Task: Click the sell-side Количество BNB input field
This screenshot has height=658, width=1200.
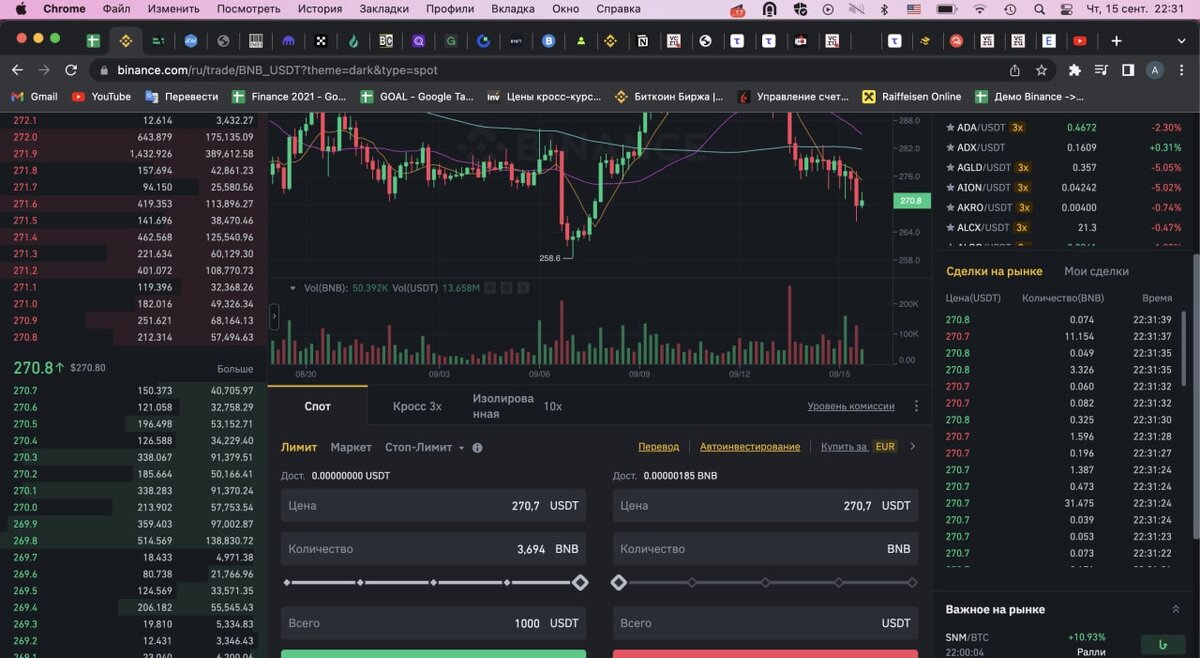Action: click(765, 549)
